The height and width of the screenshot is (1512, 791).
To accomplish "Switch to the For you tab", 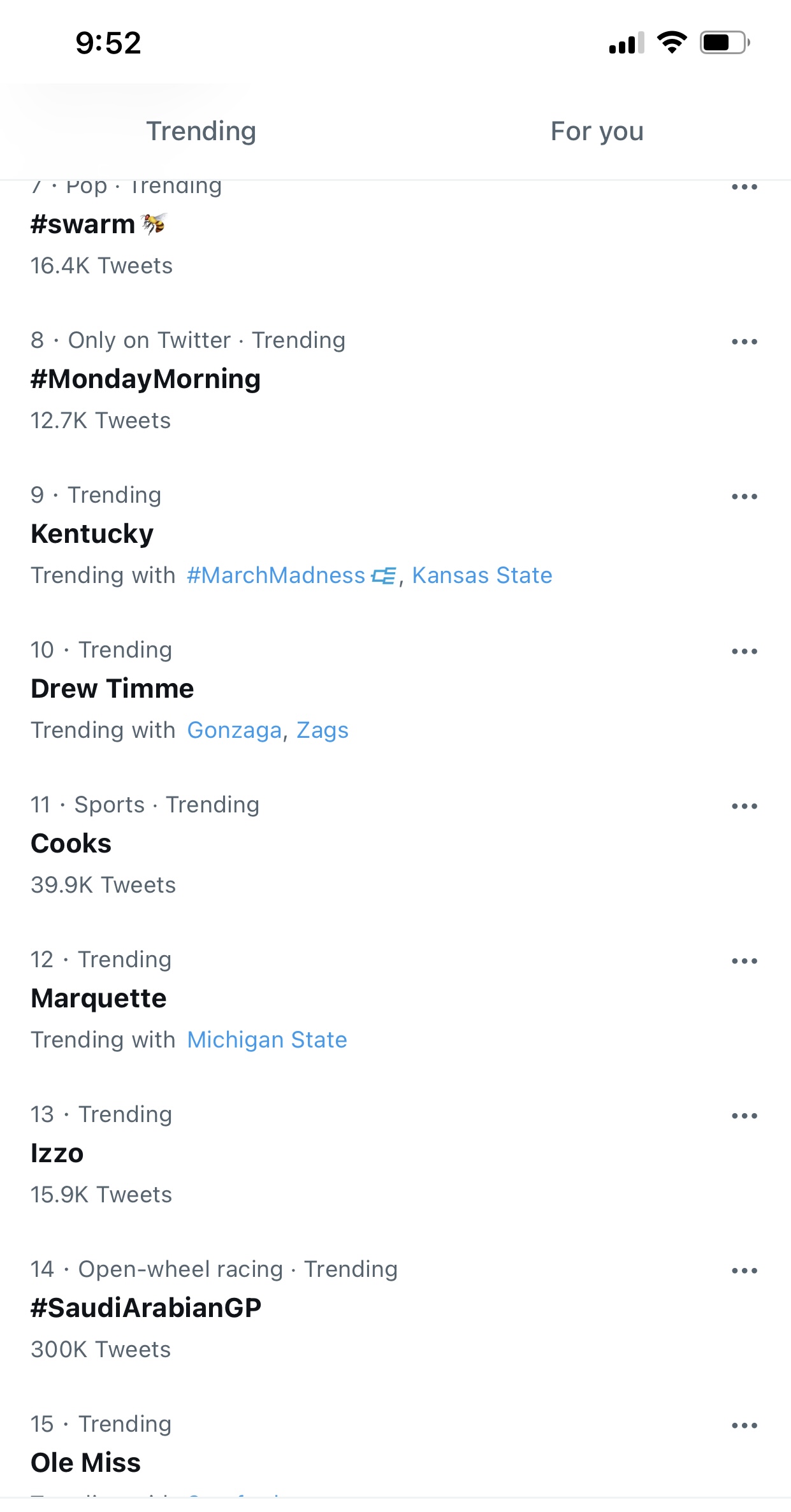I will pos(597,131).
